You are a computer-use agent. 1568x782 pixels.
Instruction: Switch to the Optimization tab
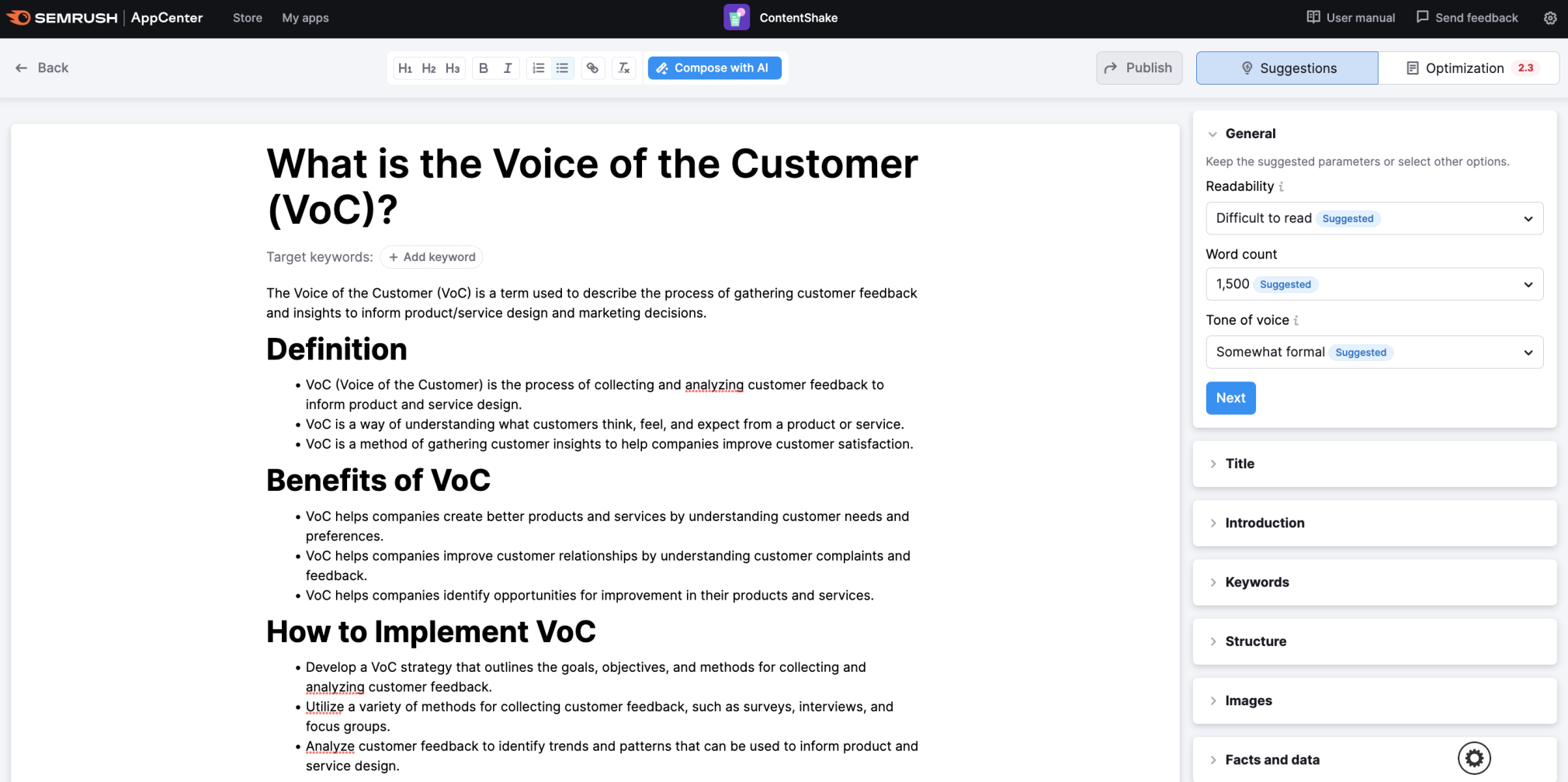point(1465,68)
